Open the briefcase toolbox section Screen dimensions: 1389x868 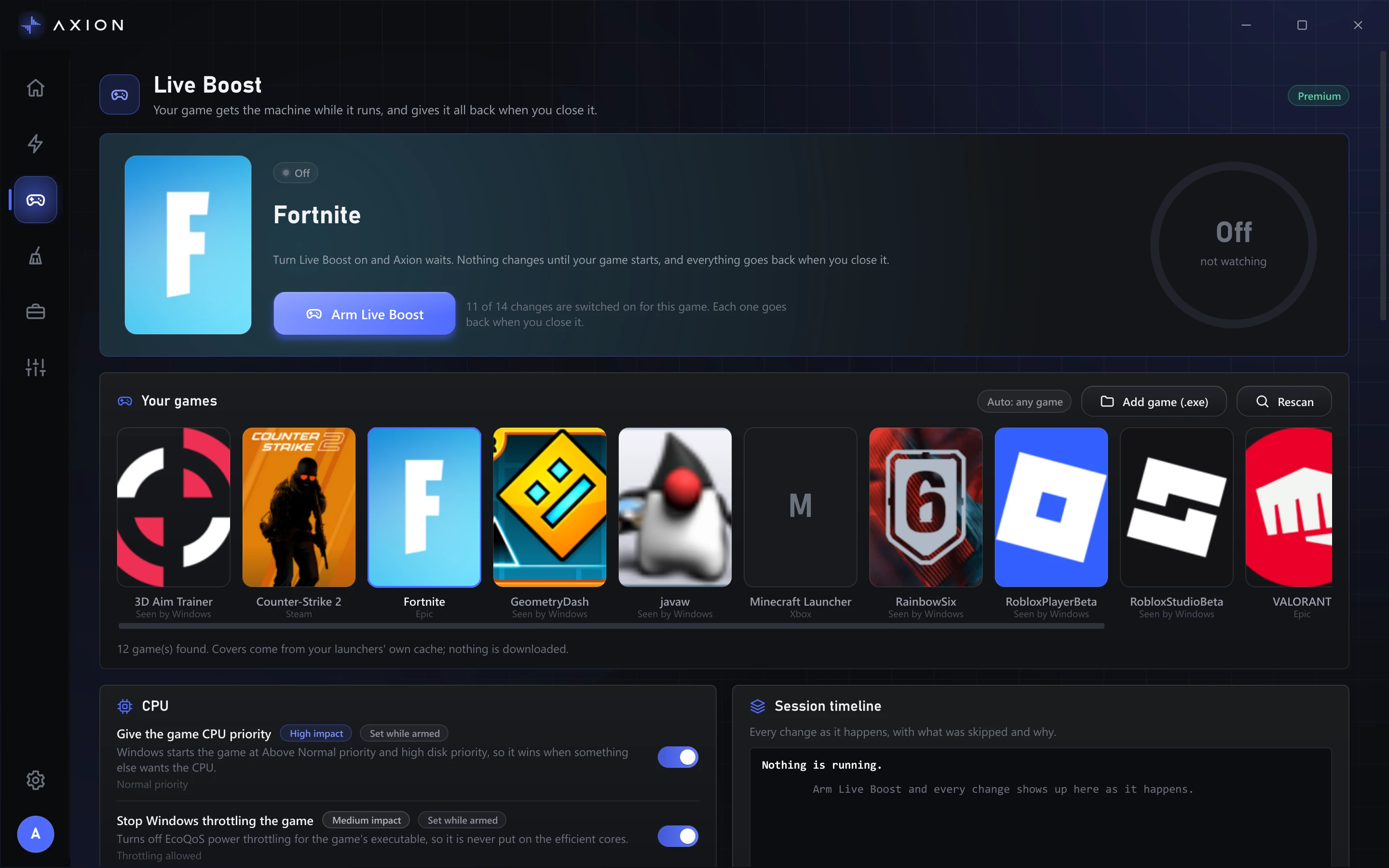36,311
